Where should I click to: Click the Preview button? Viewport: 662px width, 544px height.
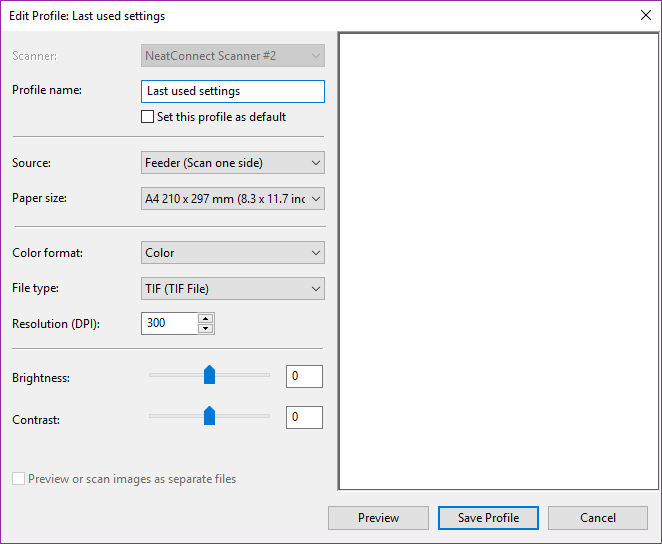pos(378,518)
